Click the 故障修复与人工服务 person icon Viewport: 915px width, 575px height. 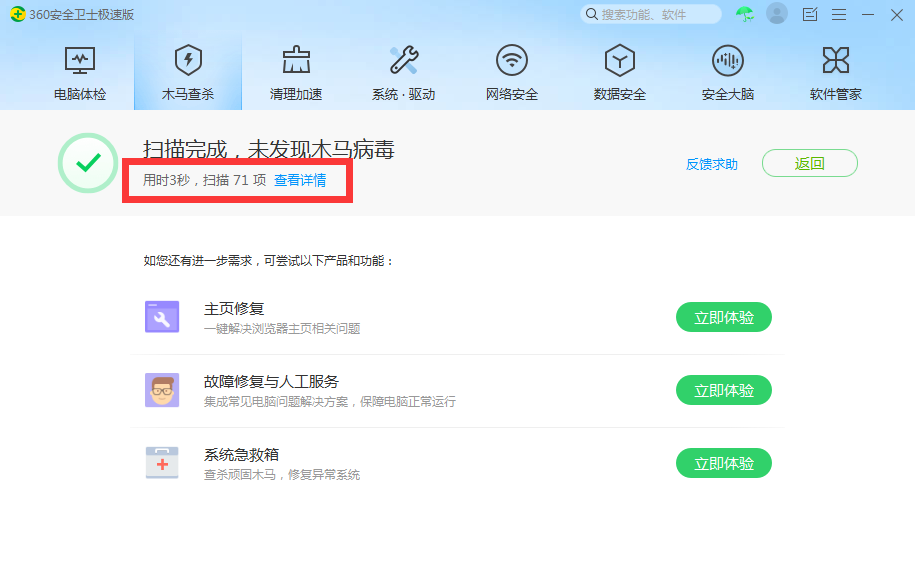162,390
